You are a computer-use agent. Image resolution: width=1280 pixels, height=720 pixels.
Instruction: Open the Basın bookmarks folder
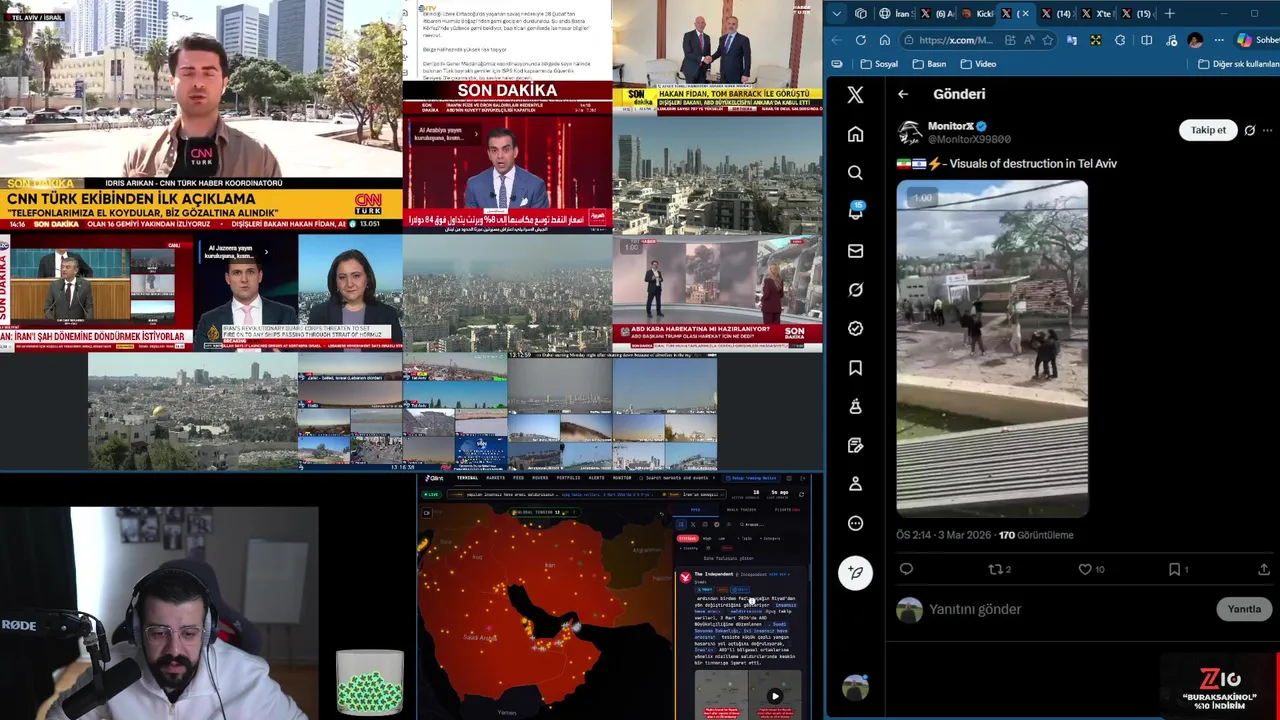click(x=930, y=64)
